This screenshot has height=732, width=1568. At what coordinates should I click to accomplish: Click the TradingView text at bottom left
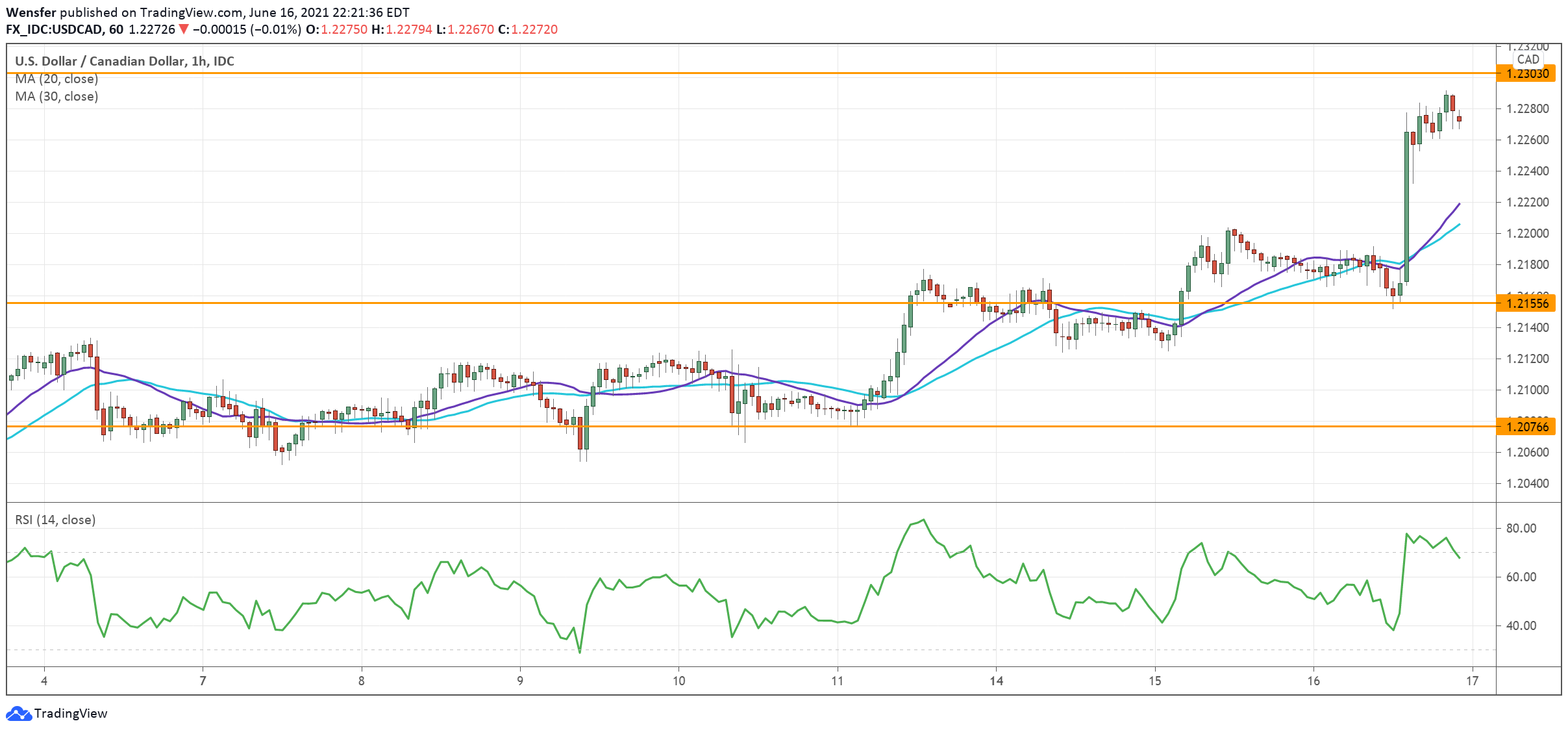tap(70, 713)
